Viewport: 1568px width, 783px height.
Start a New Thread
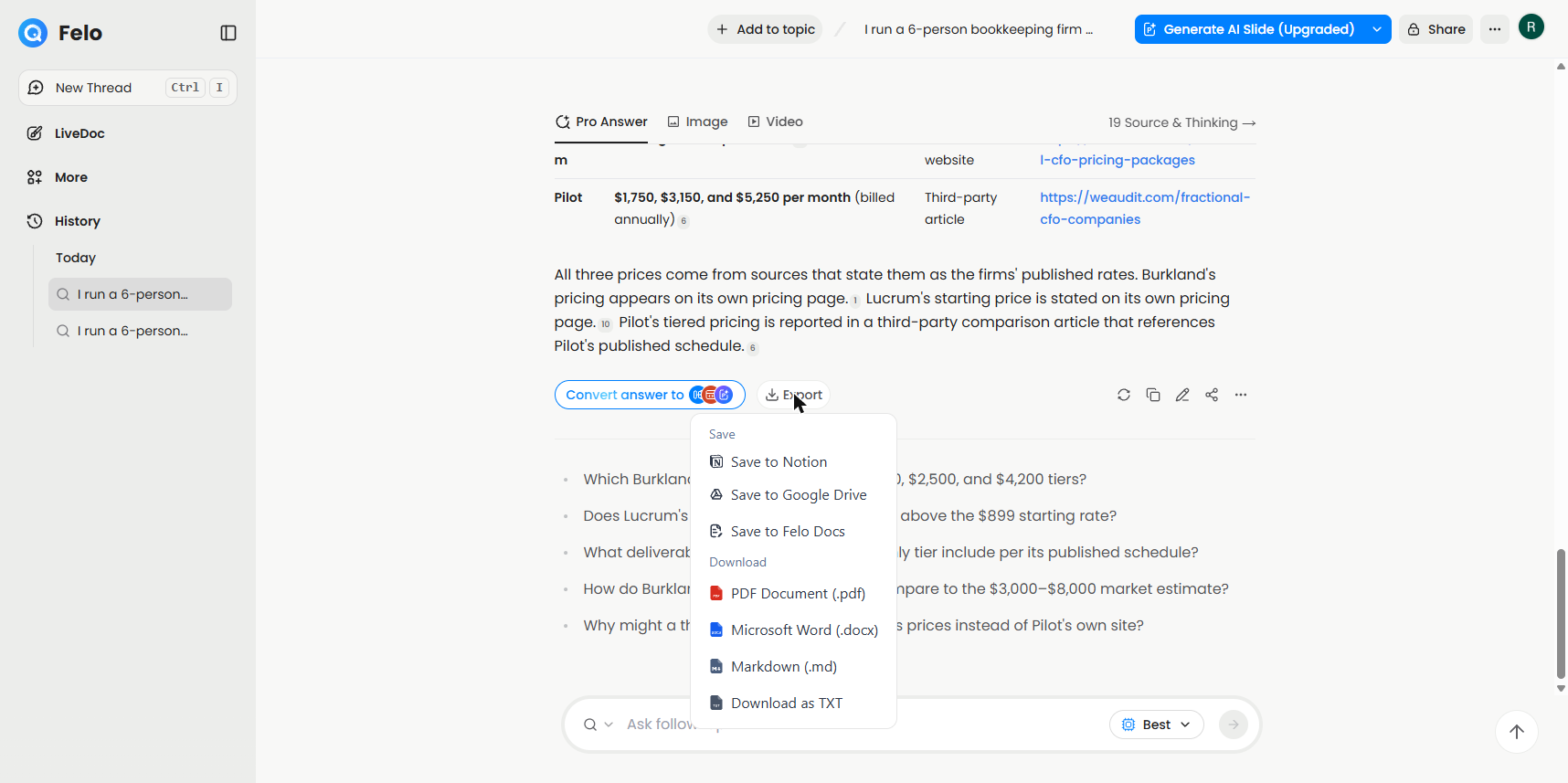tap(128, 88)
